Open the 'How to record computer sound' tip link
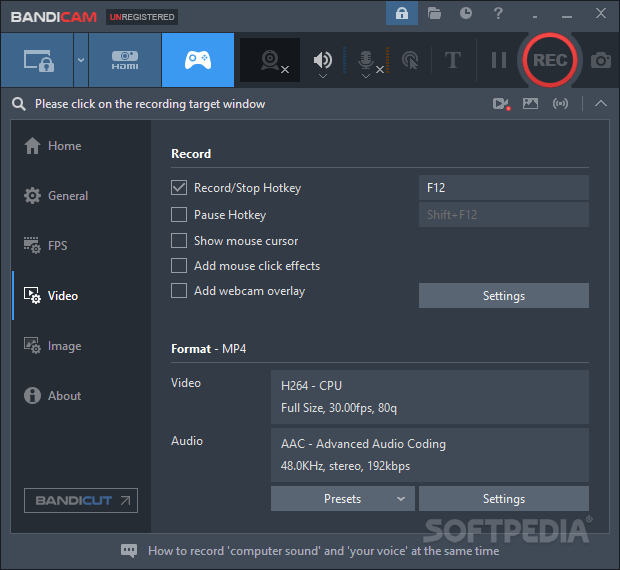 click(x=323, y=551)
